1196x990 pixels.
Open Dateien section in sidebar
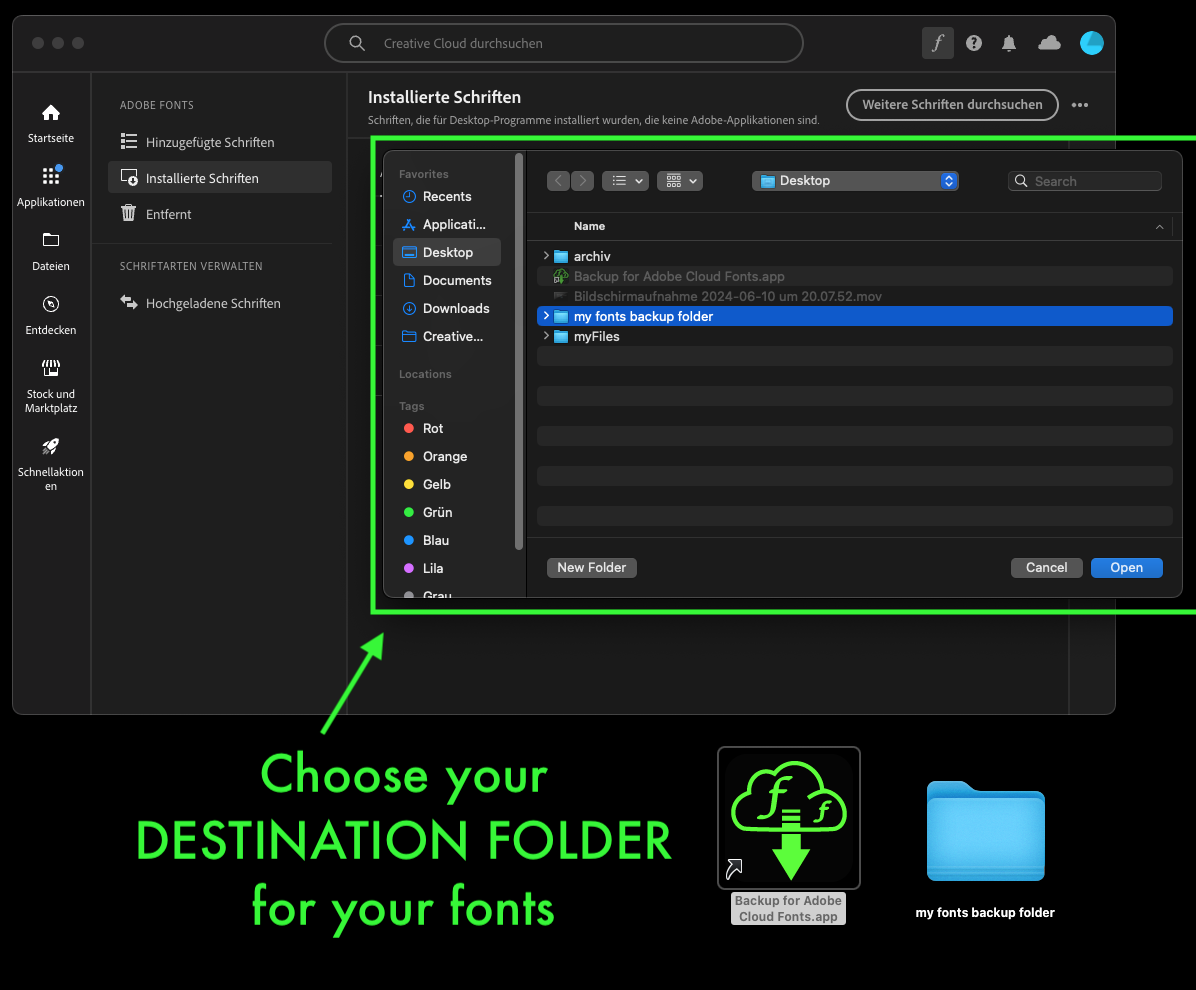click(50, 251)
